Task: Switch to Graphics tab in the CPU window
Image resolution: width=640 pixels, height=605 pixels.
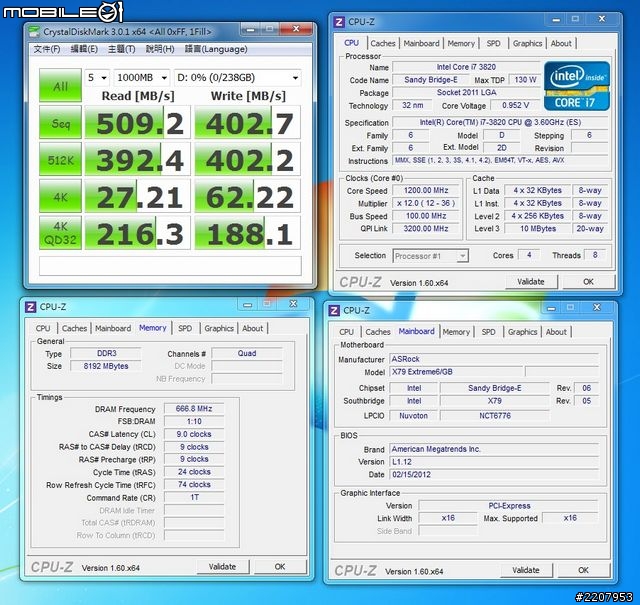Action: (527, 43)
